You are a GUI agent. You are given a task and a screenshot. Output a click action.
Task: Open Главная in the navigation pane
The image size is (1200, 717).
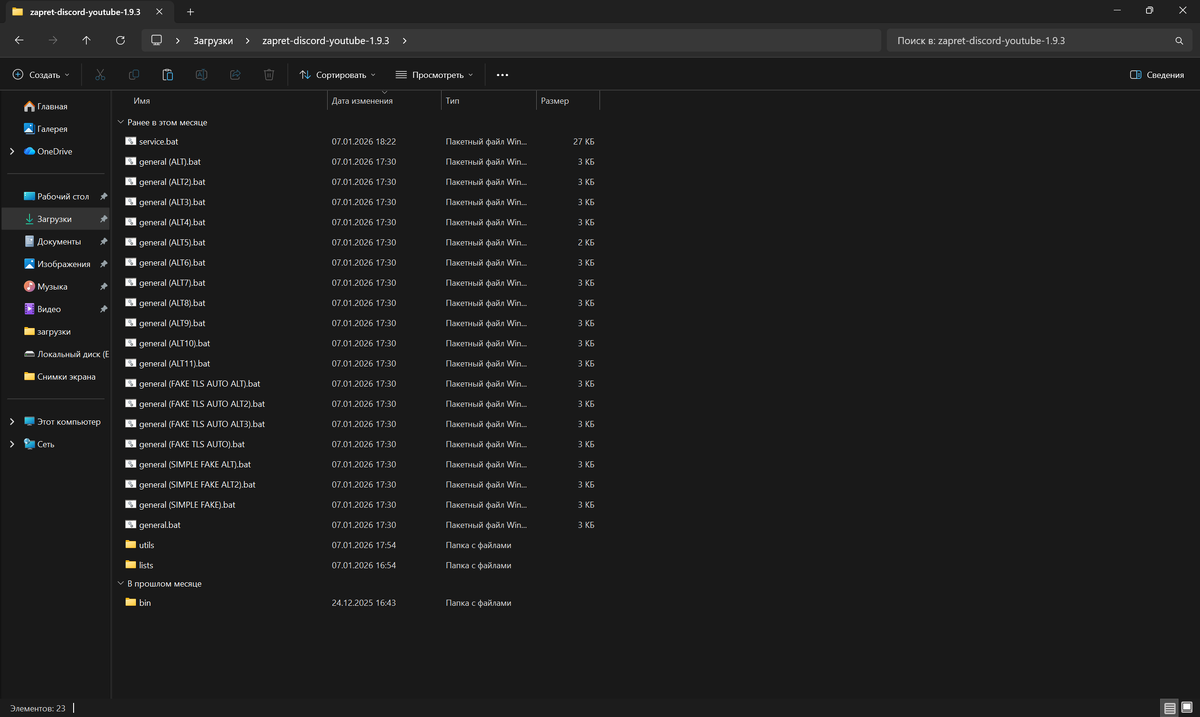pos(45,107)
